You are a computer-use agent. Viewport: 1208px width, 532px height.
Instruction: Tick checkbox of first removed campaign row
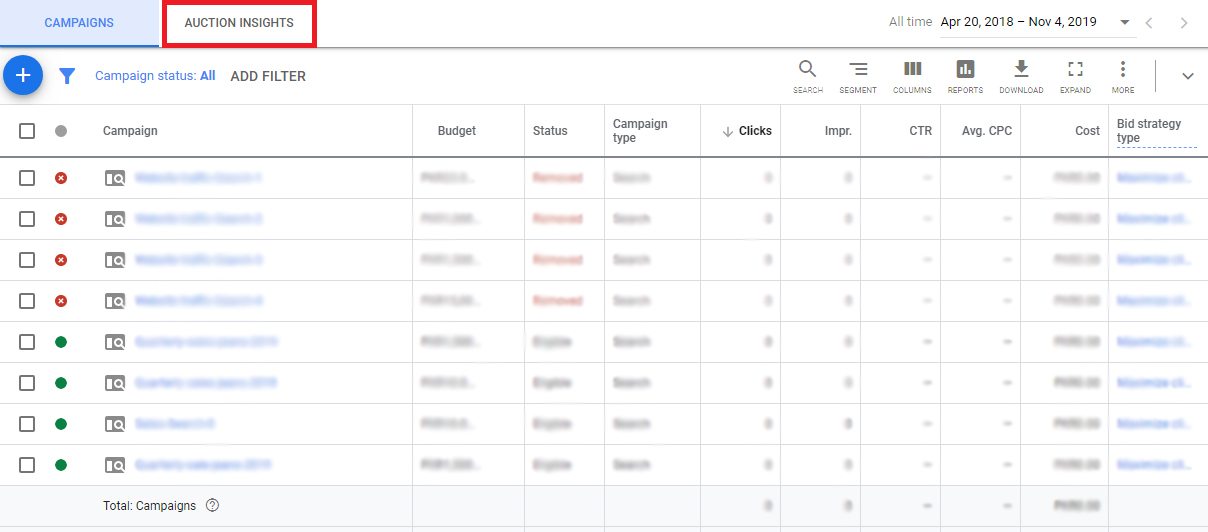pos(27,178)
